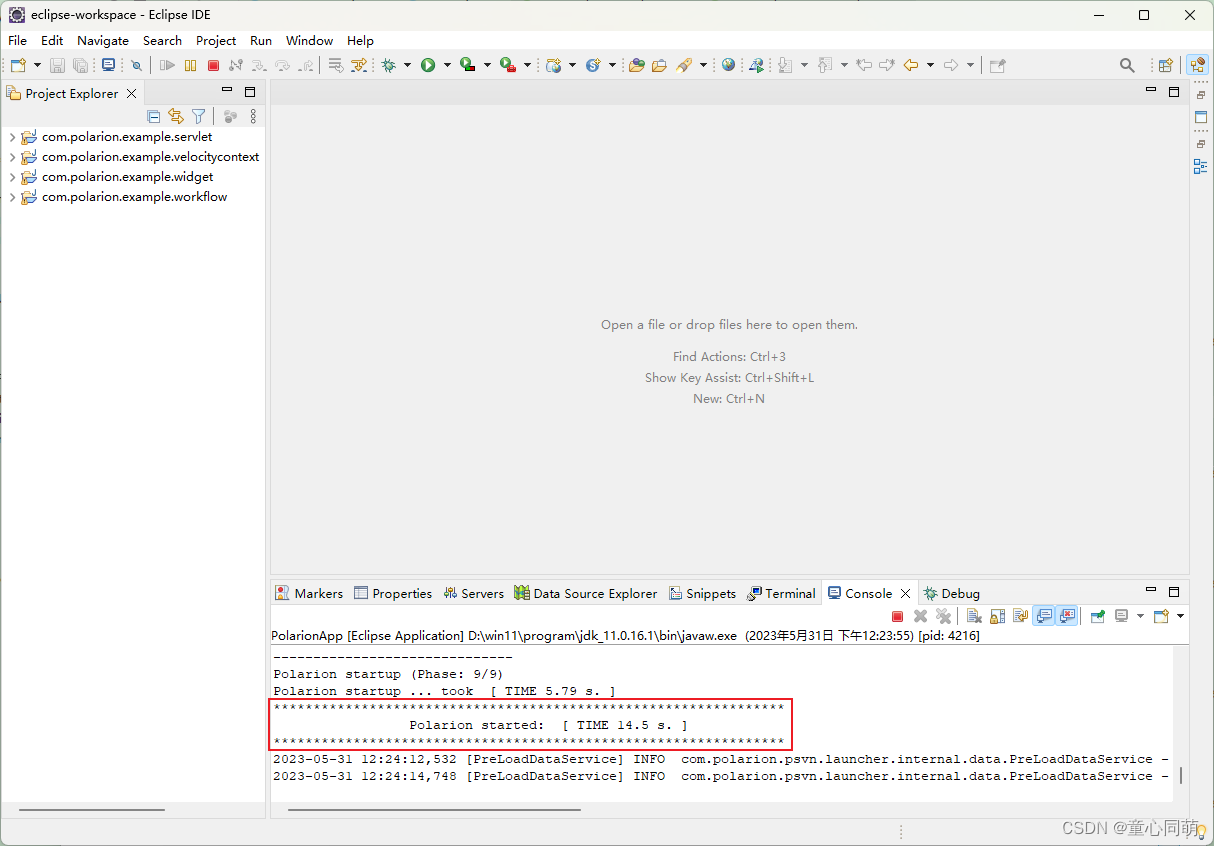Expand com.polarion.example.workflow project
Viewport: 1214px width, 846px height.
(12, 197)
